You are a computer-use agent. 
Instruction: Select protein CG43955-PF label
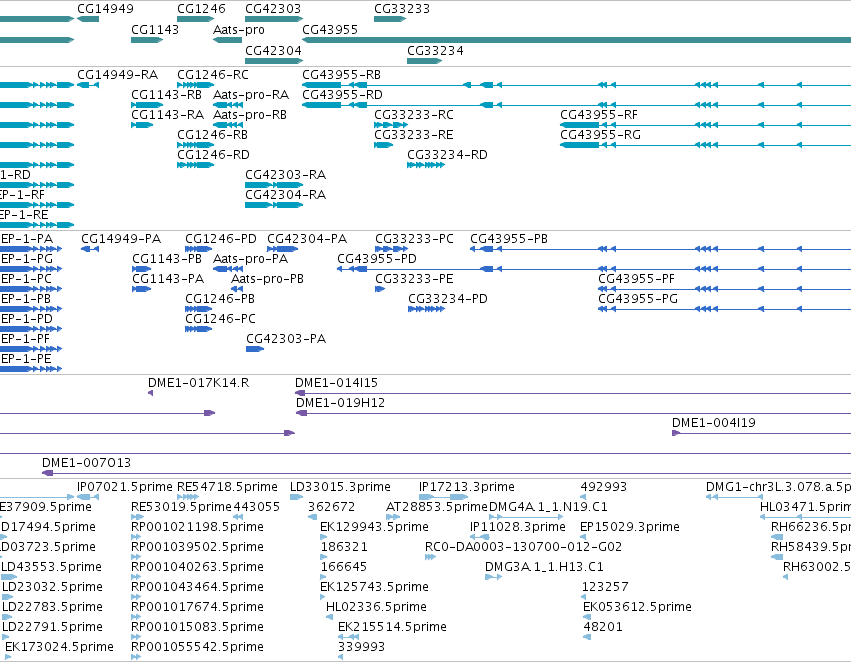click(x=637, y=279)
